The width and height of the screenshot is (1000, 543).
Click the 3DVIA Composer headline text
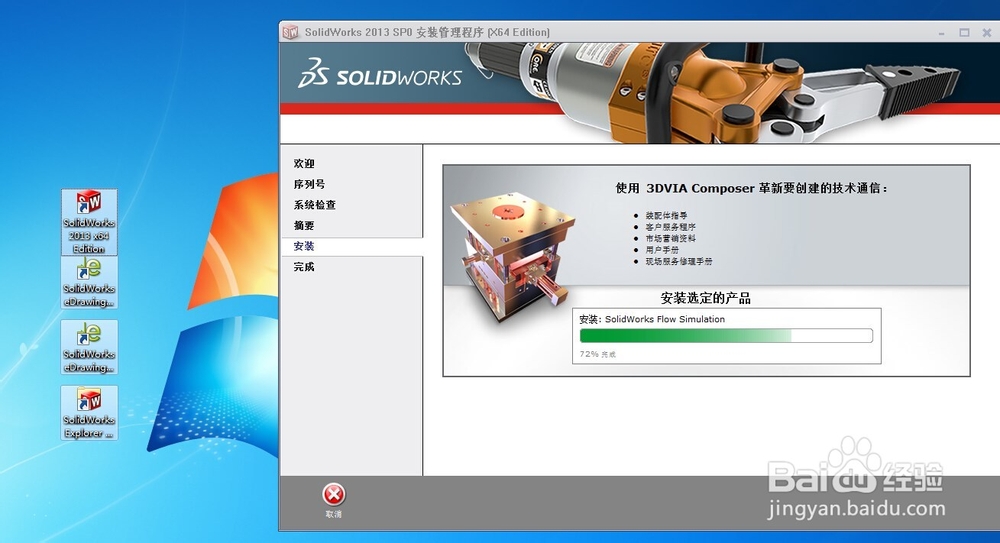tap(751, 188)
